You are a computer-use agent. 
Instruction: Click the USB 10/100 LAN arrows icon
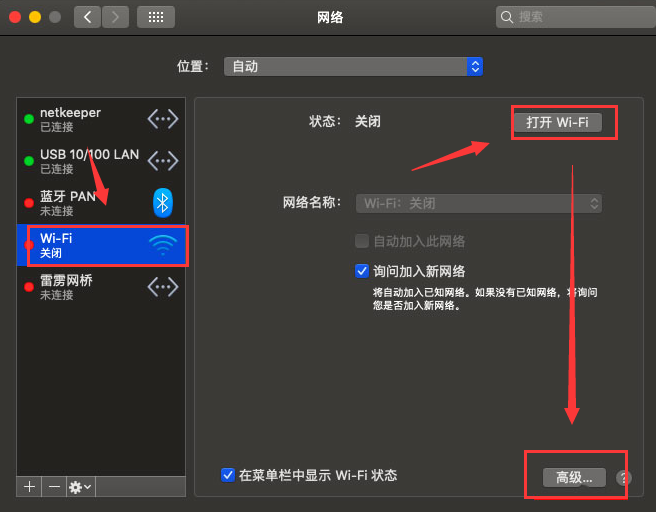tap(162, 161)
